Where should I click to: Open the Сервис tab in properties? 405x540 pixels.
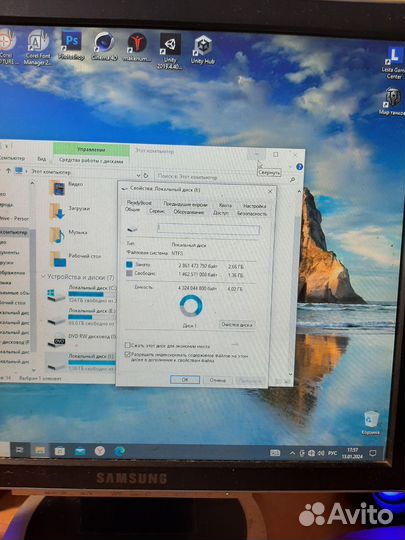coord(157,211)
